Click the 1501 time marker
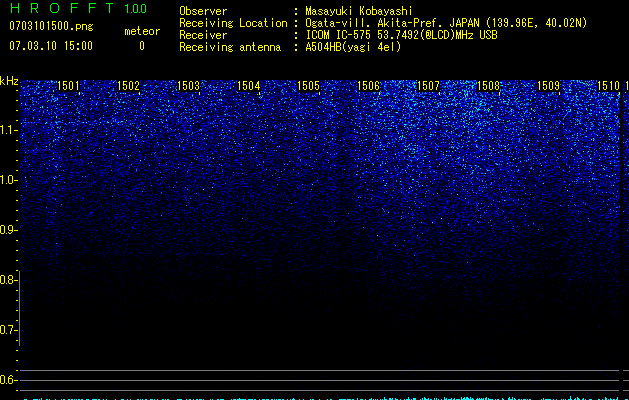 [68, 86]
